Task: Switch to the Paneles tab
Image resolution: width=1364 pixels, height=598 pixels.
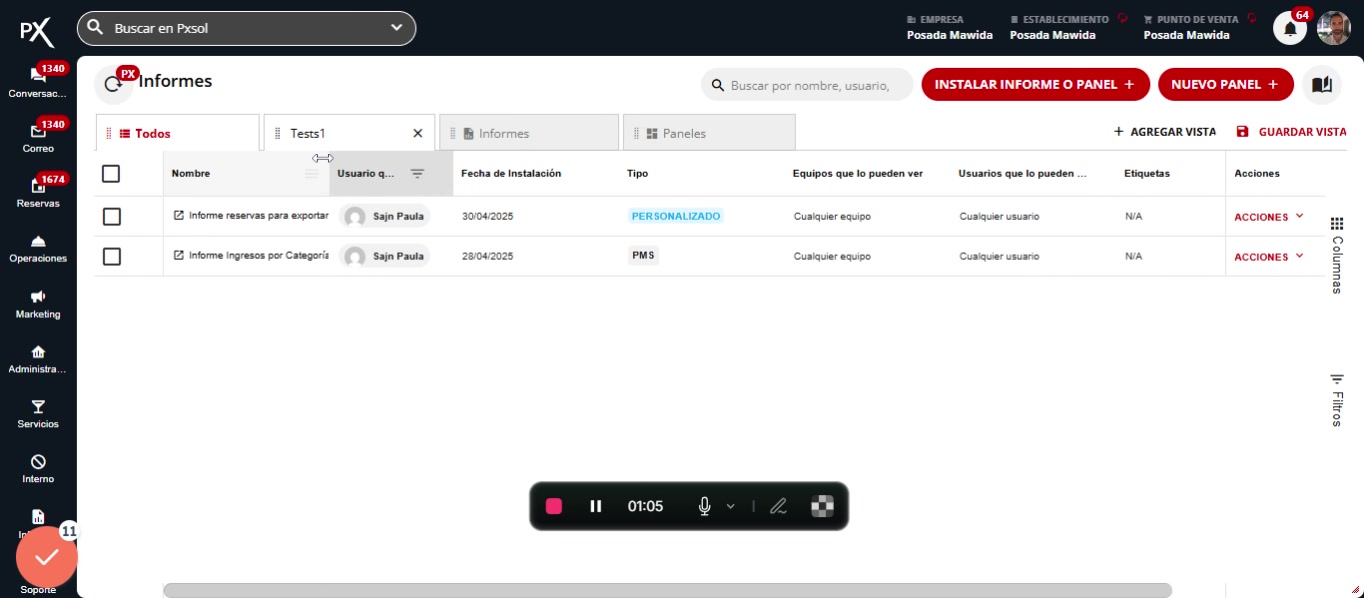Action: [x=708, y=133]
